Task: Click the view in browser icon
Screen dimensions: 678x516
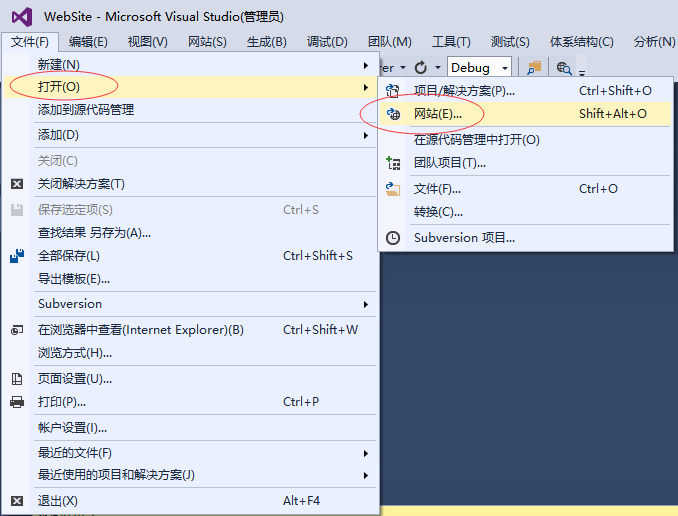Action: (17, 330)
